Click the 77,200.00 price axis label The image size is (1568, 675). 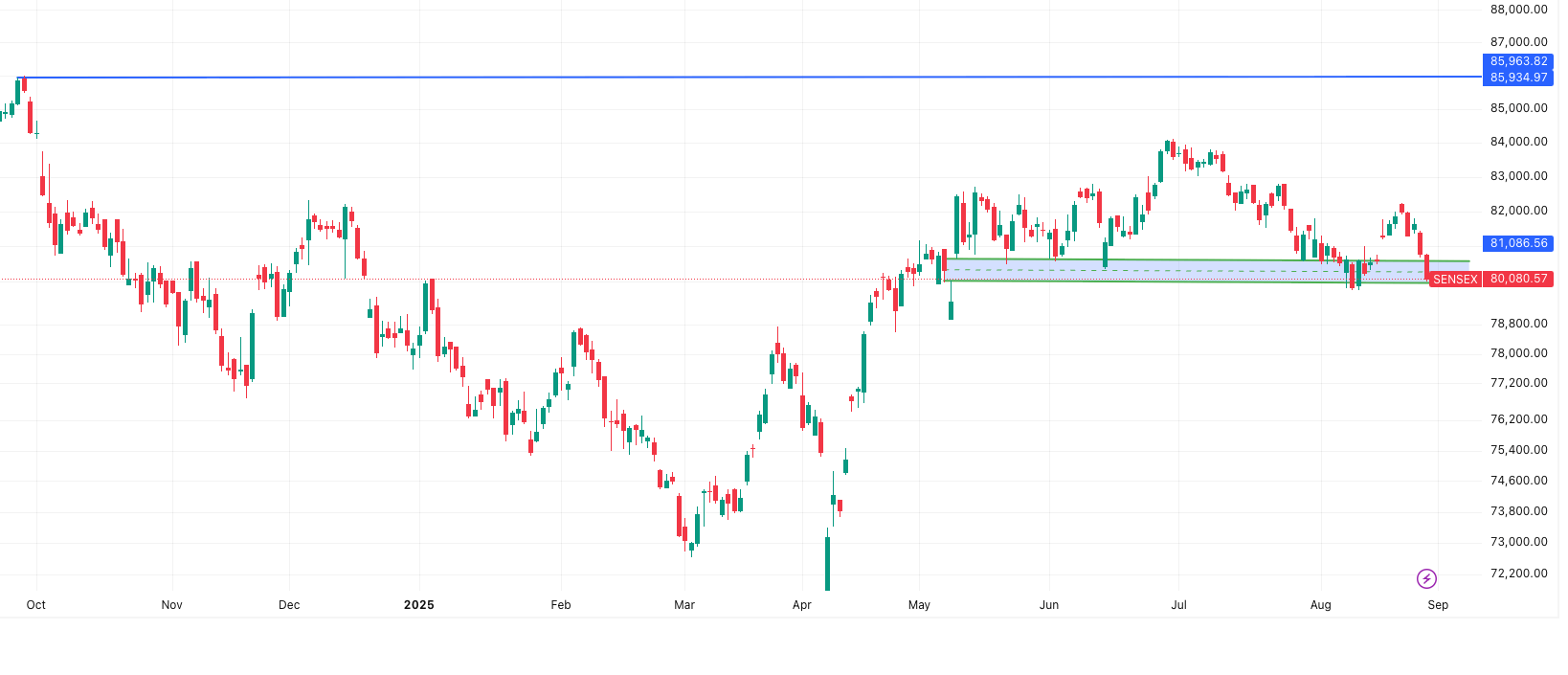[1518, 383]
